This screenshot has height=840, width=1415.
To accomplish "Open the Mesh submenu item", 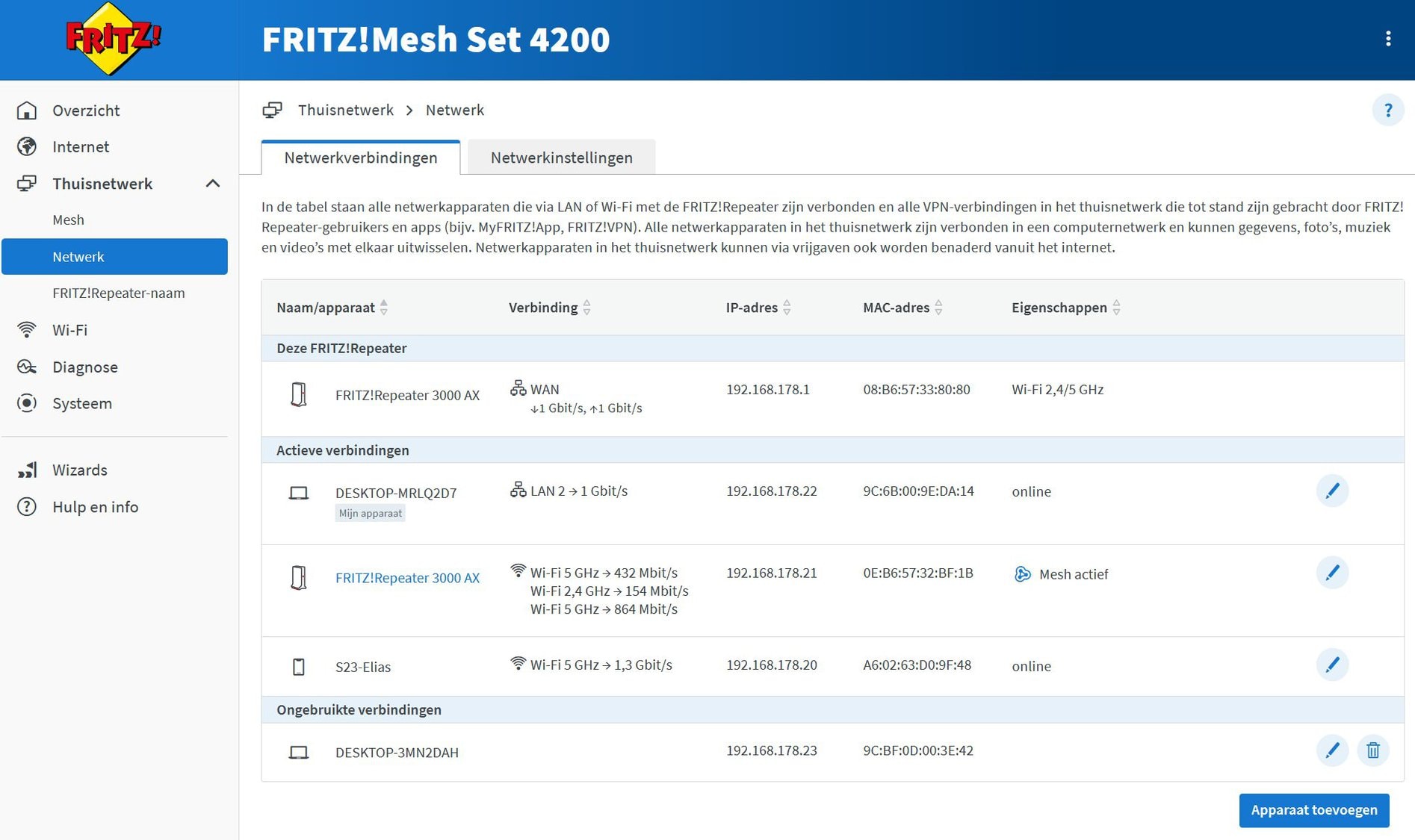I will pyautogui.click(x=68, y=220).
